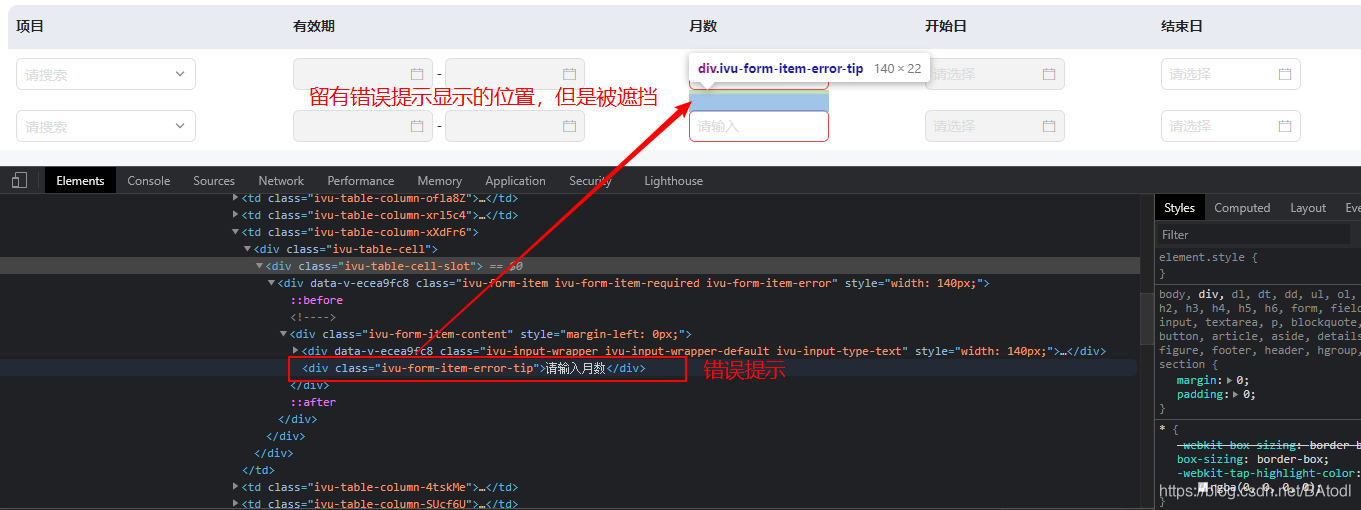Switch to the Console tab
This screenshot has width=1361, height=510.
(x=149, y=181)
